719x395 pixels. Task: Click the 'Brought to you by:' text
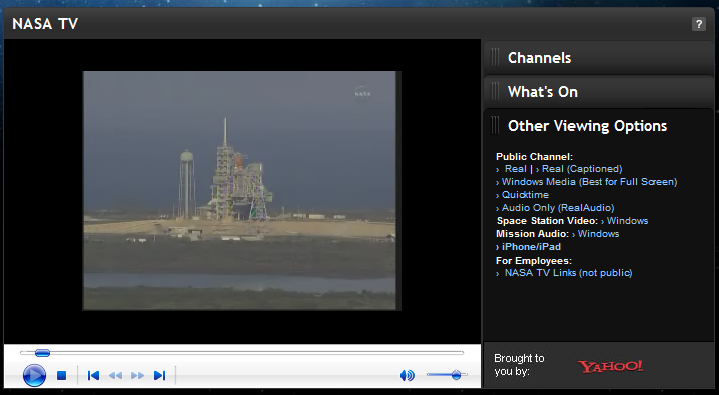519,365
